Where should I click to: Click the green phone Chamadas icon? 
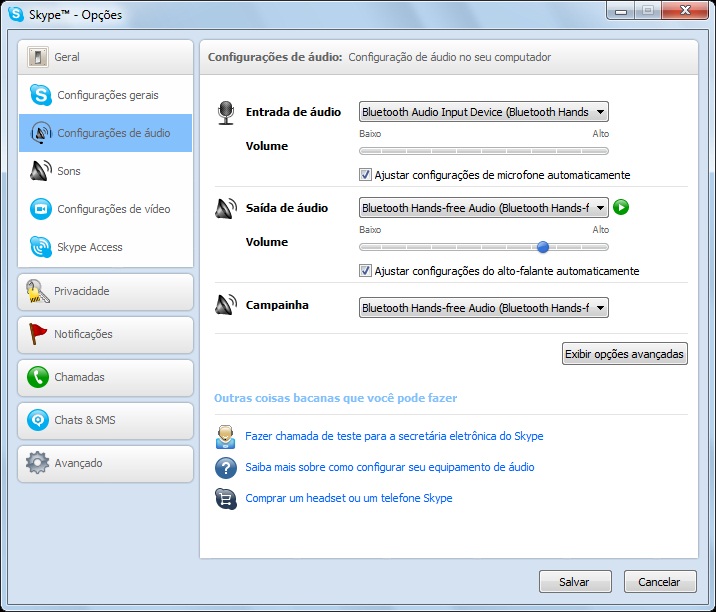pos(37,377)
